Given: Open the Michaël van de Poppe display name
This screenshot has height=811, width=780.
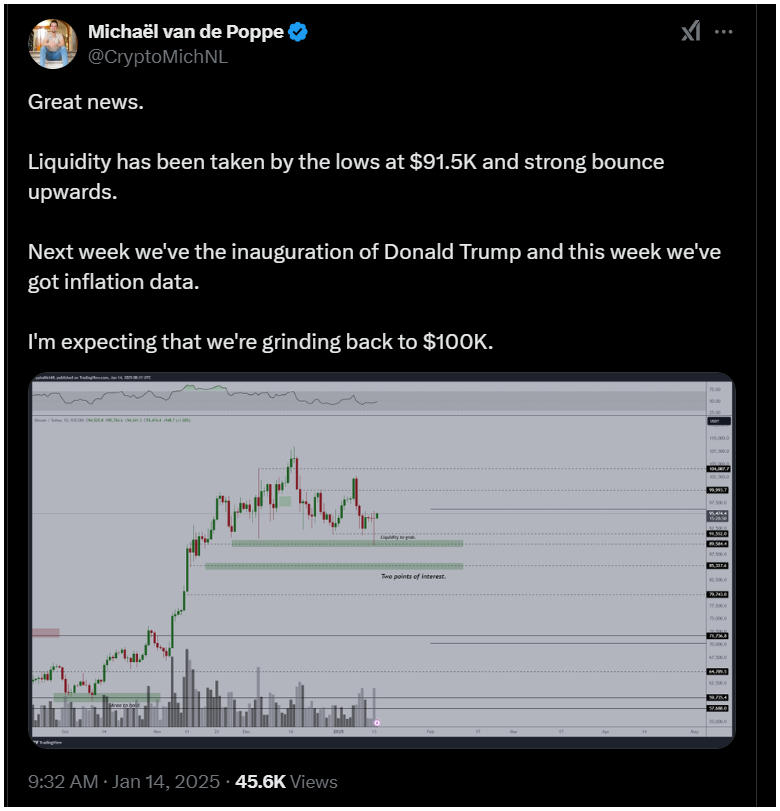Looking at the screenshot, I should click(186, 32).
